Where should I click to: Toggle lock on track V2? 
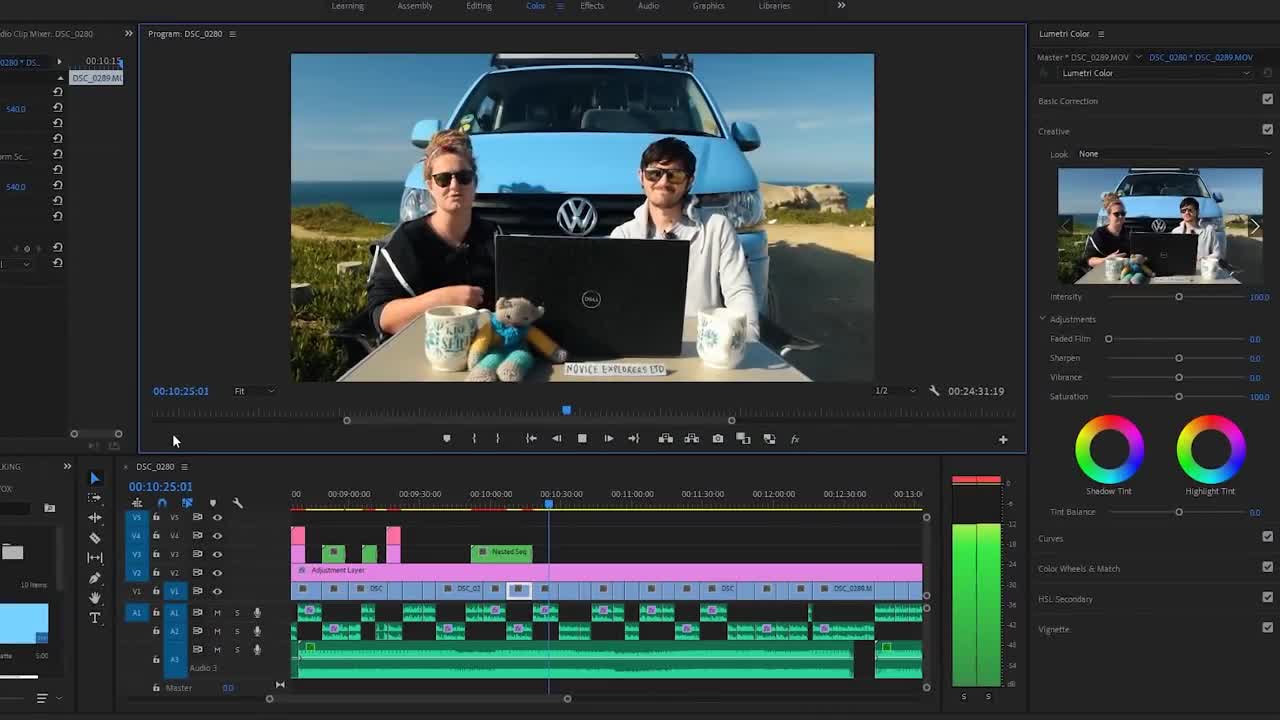[x=156, y=572]
